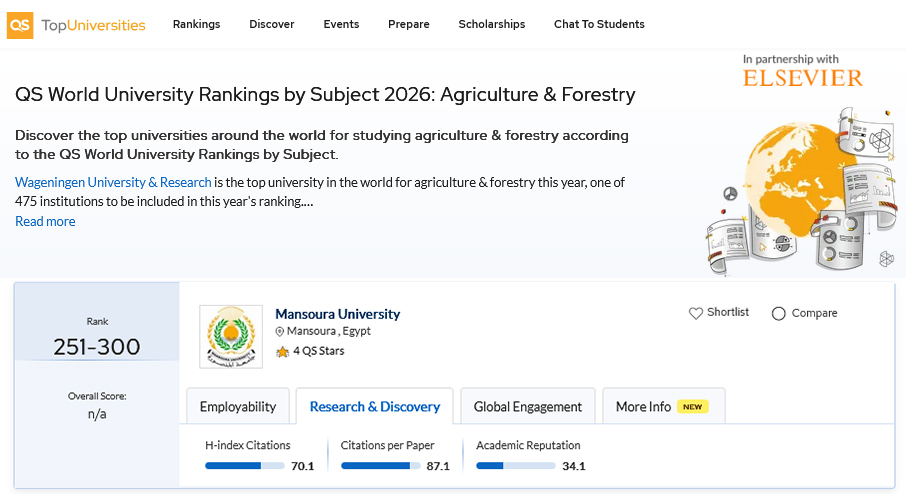Viewport: 906px width, 494px height.
Task: Open the Prepare menu
Action: (409, 24)
